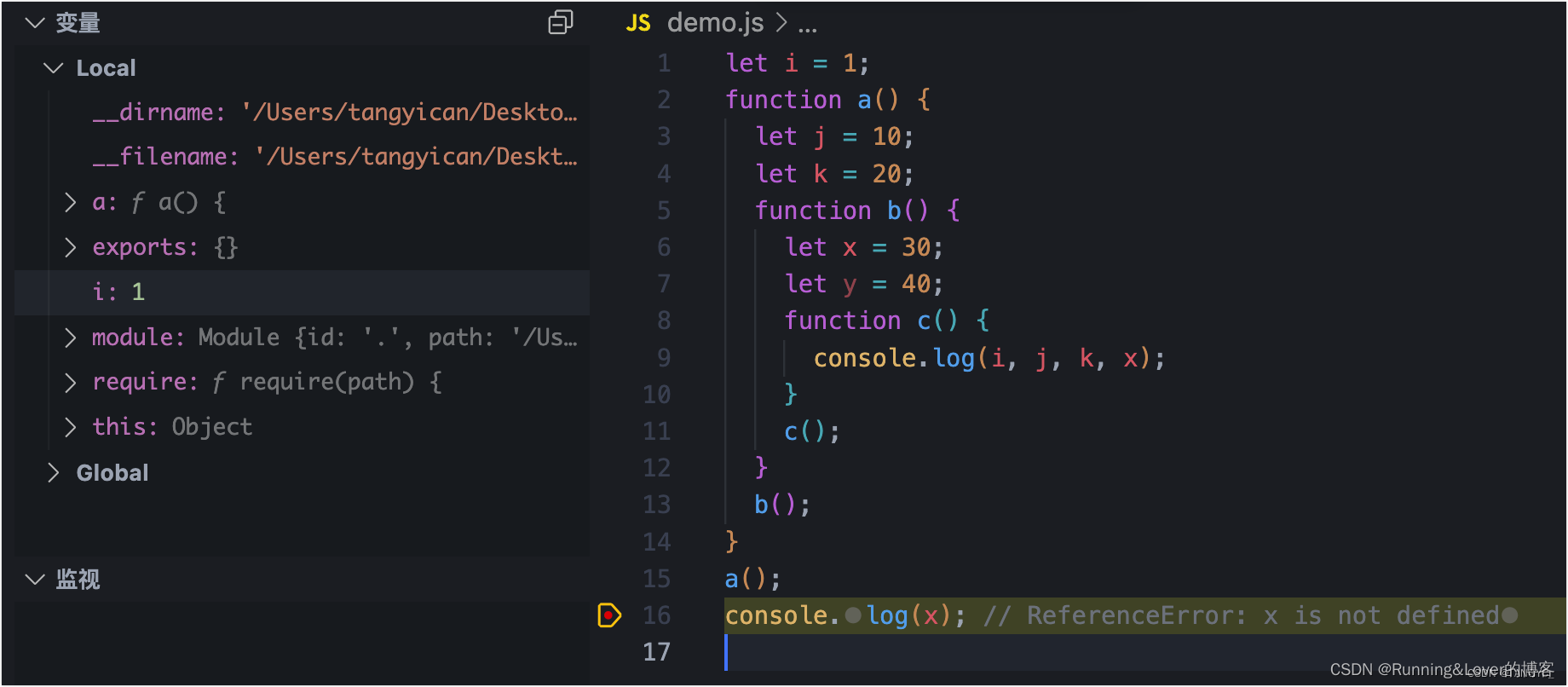Select the i: 1 variable row

point(302,292)
